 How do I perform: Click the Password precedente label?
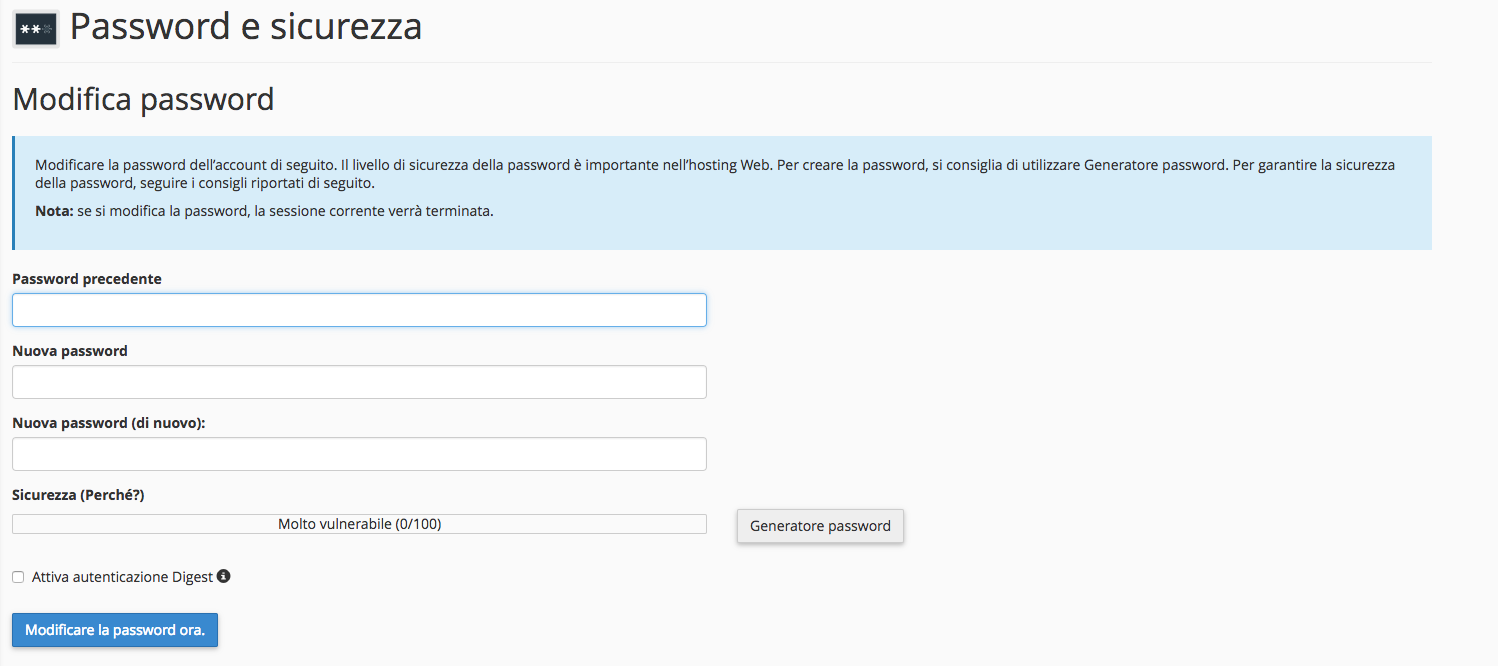[x=87, y=279]
